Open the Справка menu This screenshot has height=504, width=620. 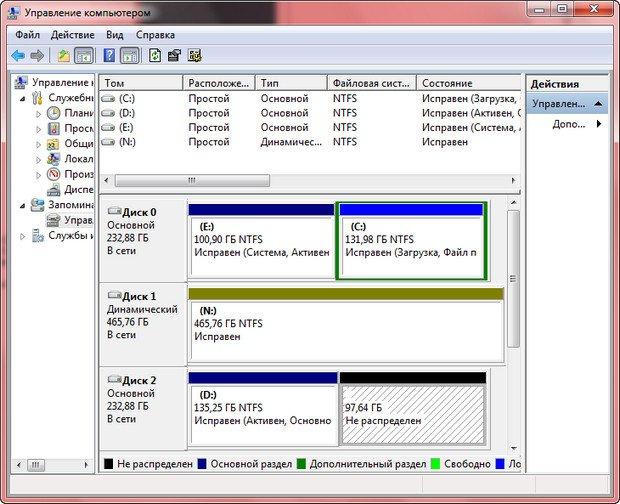pos(155,35)
